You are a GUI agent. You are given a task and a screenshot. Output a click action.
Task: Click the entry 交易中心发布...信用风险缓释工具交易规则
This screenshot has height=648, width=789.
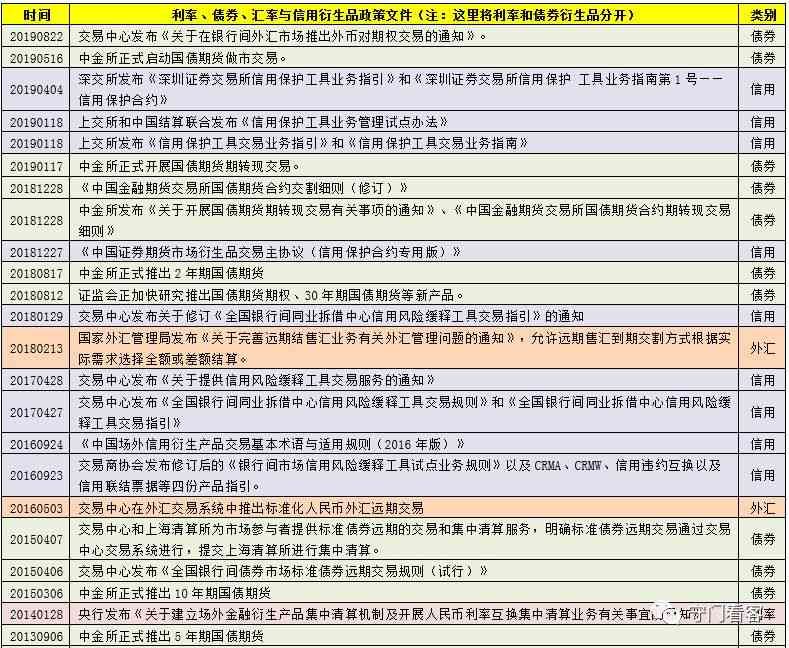point(405,412)
